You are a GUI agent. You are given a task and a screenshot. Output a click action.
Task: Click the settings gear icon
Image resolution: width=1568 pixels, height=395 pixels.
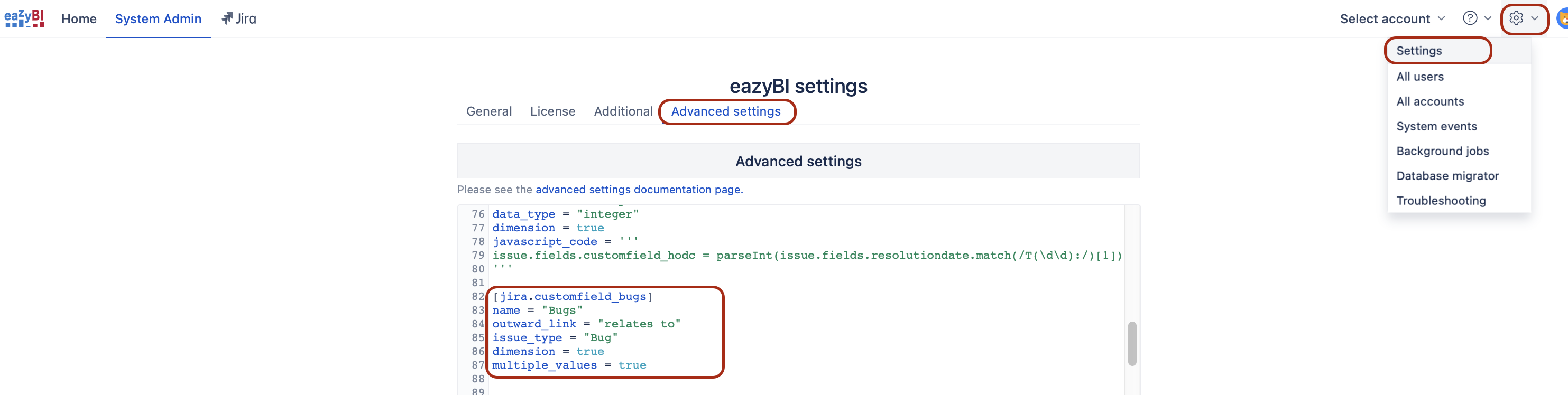click(1516, 18)
